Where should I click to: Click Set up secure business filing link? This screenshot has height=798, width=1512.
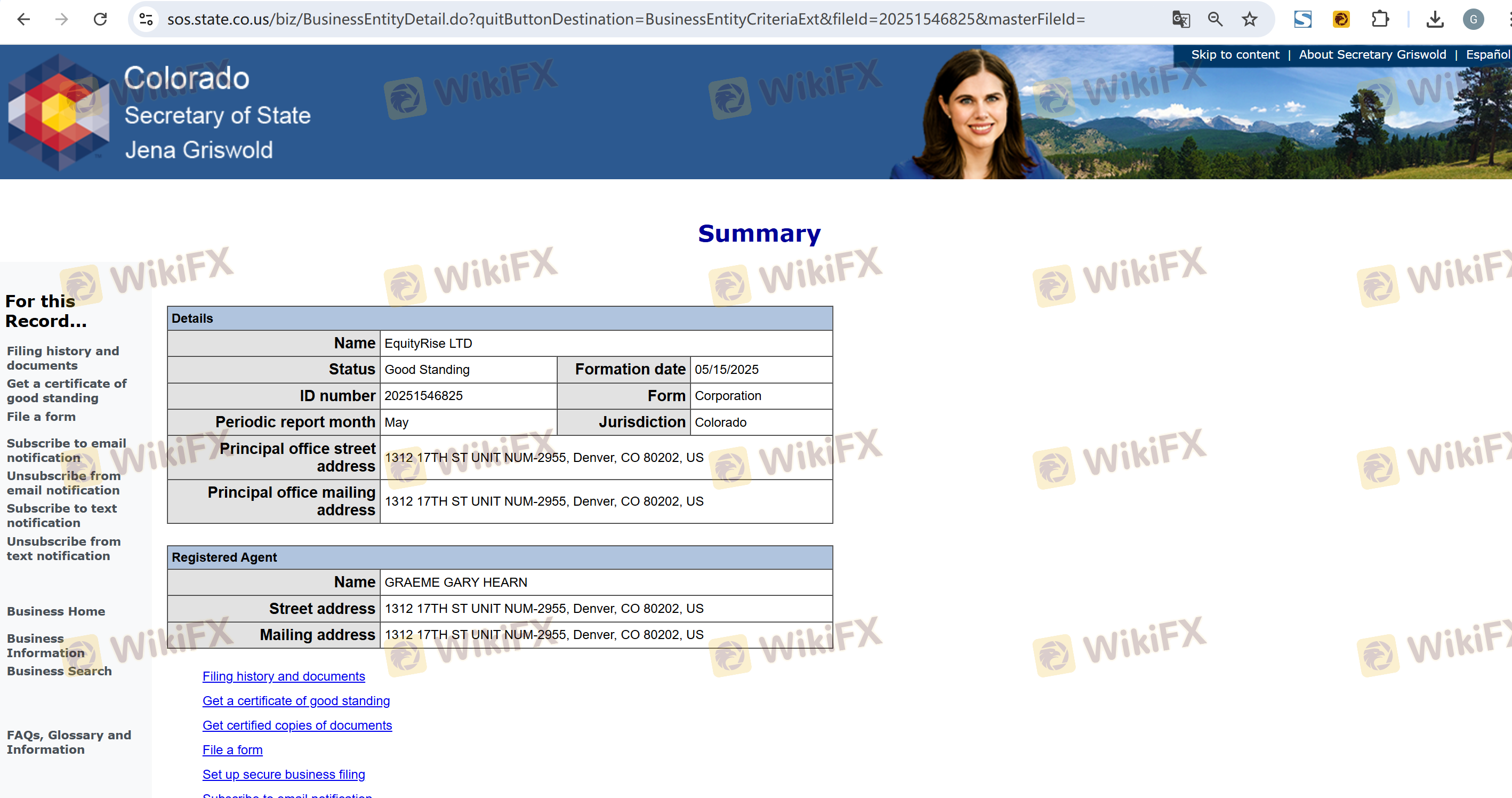pyautogui.click(x=284, y=775)
